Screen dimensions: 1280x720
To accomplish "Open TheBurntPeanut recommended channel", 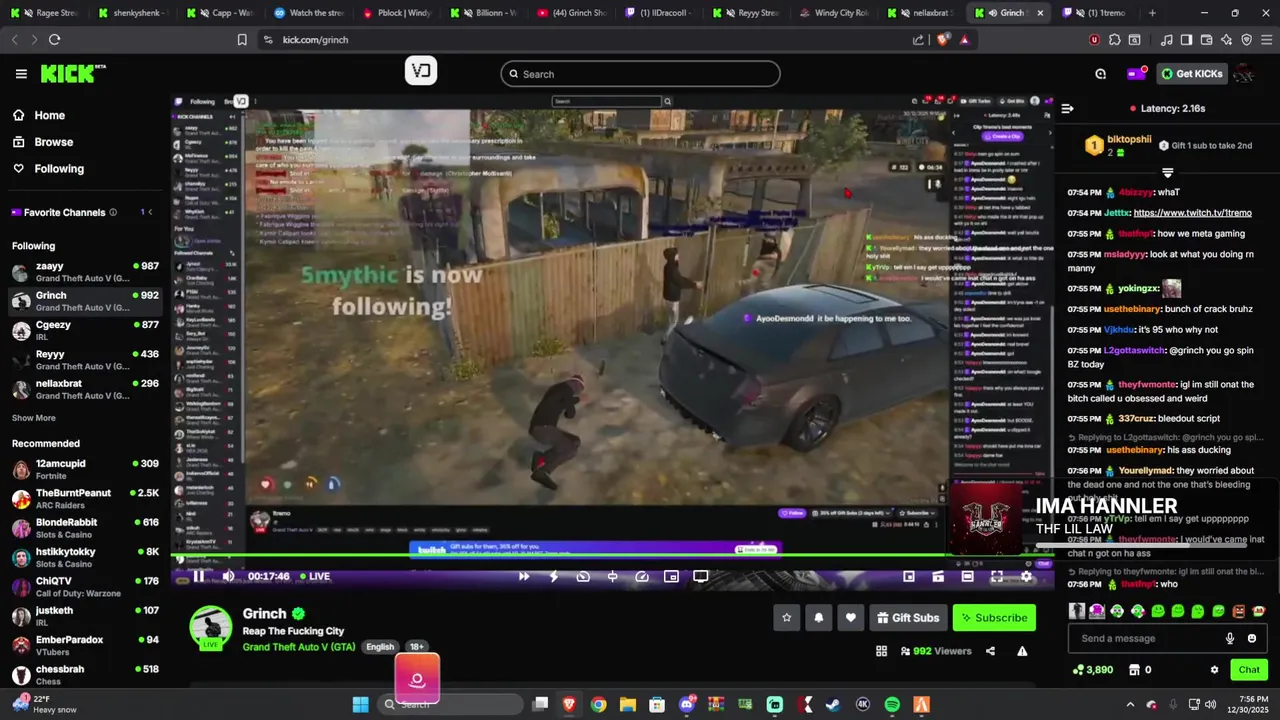I will coord(85,499).
